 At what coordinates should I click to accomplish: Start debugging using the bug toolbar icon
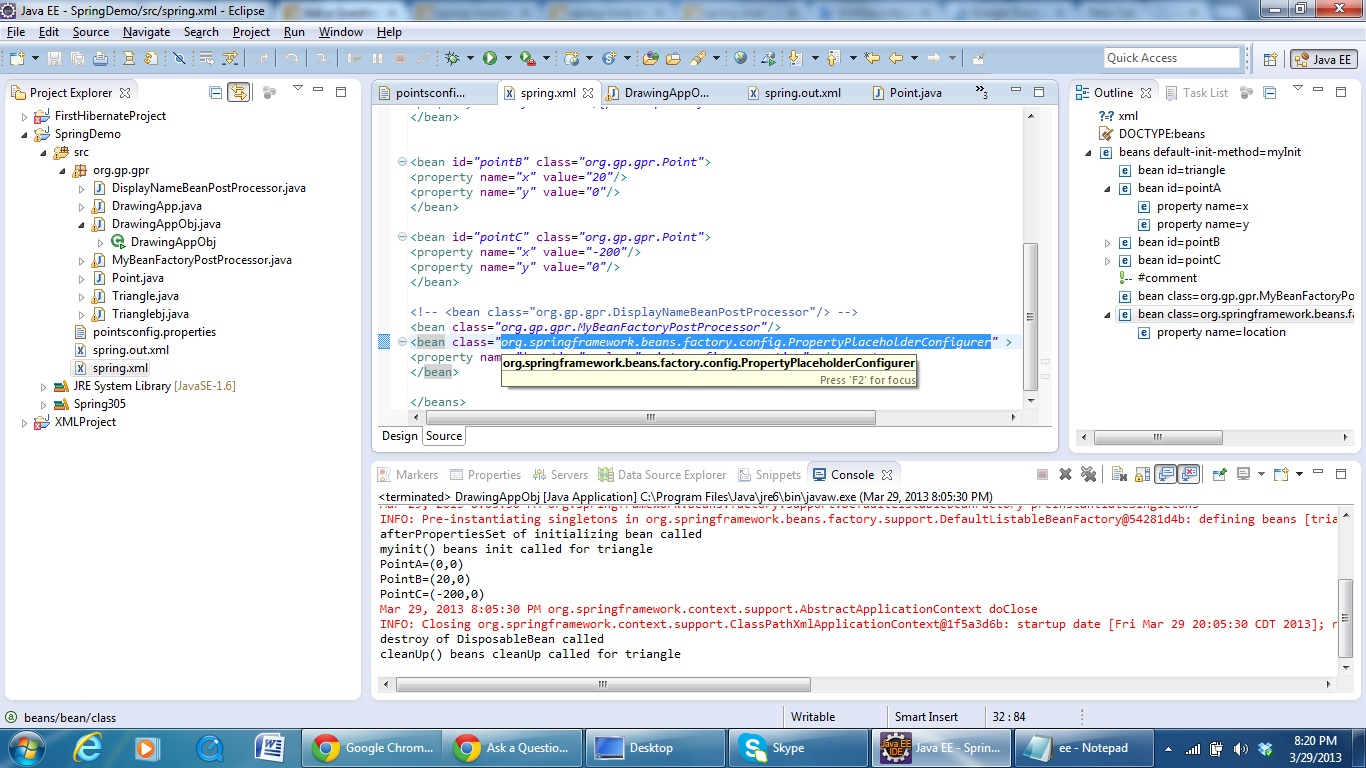[452, 57]
